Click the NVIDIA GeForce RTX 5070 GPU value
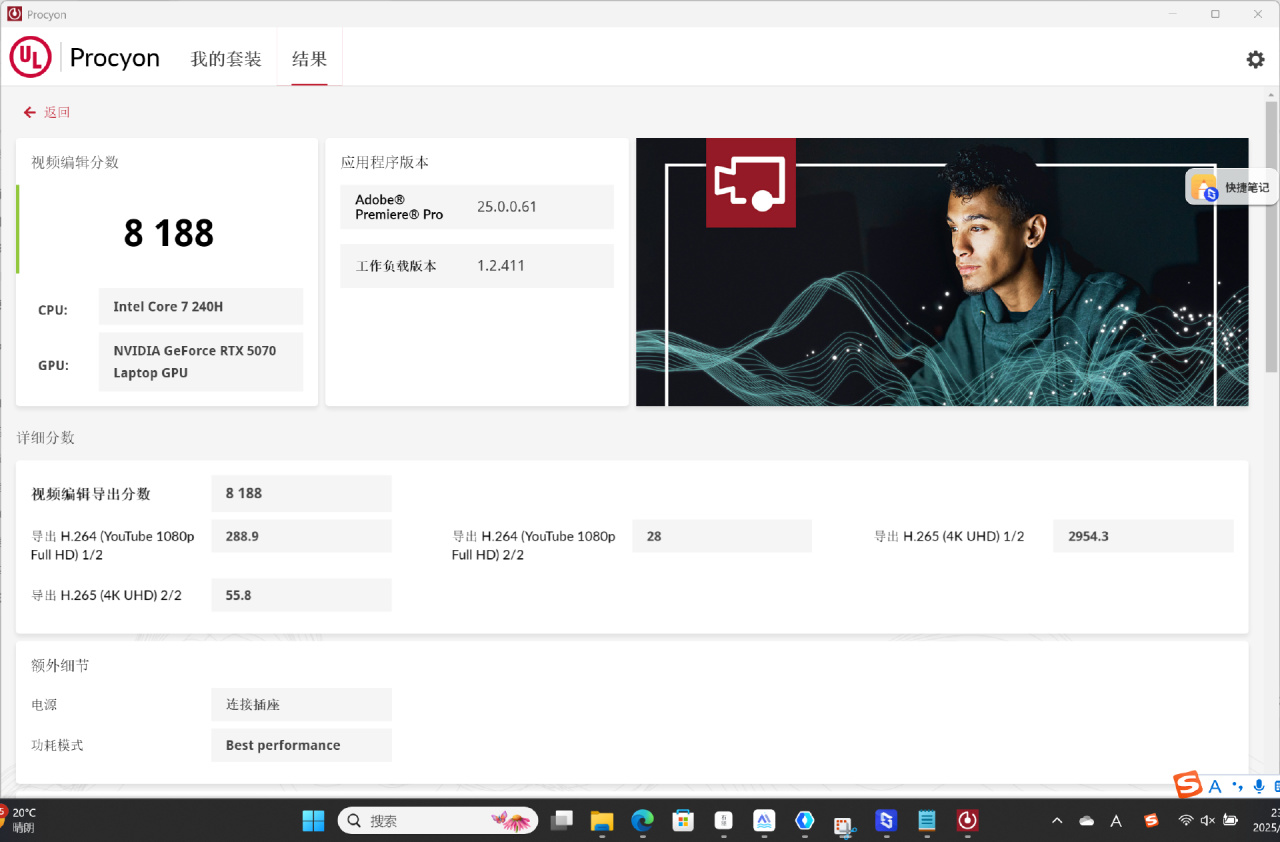 (201, 362)
